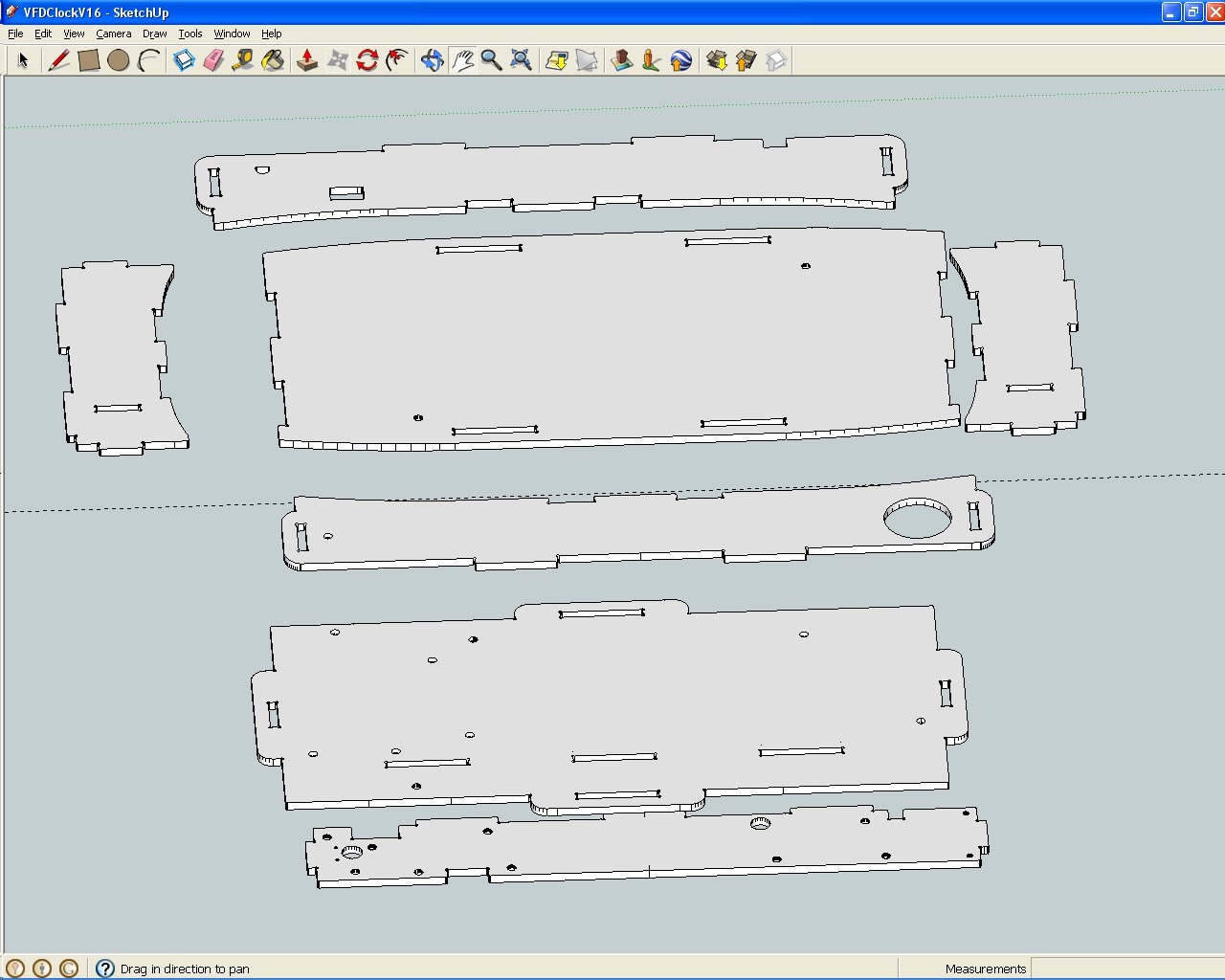
Task: Open the View menu
Action: 74,33
